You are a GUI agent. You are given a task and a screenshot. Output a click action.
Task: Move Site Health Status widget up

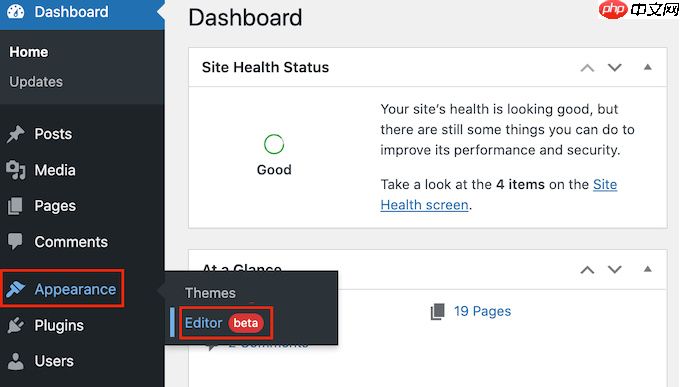tap(587, 68)
